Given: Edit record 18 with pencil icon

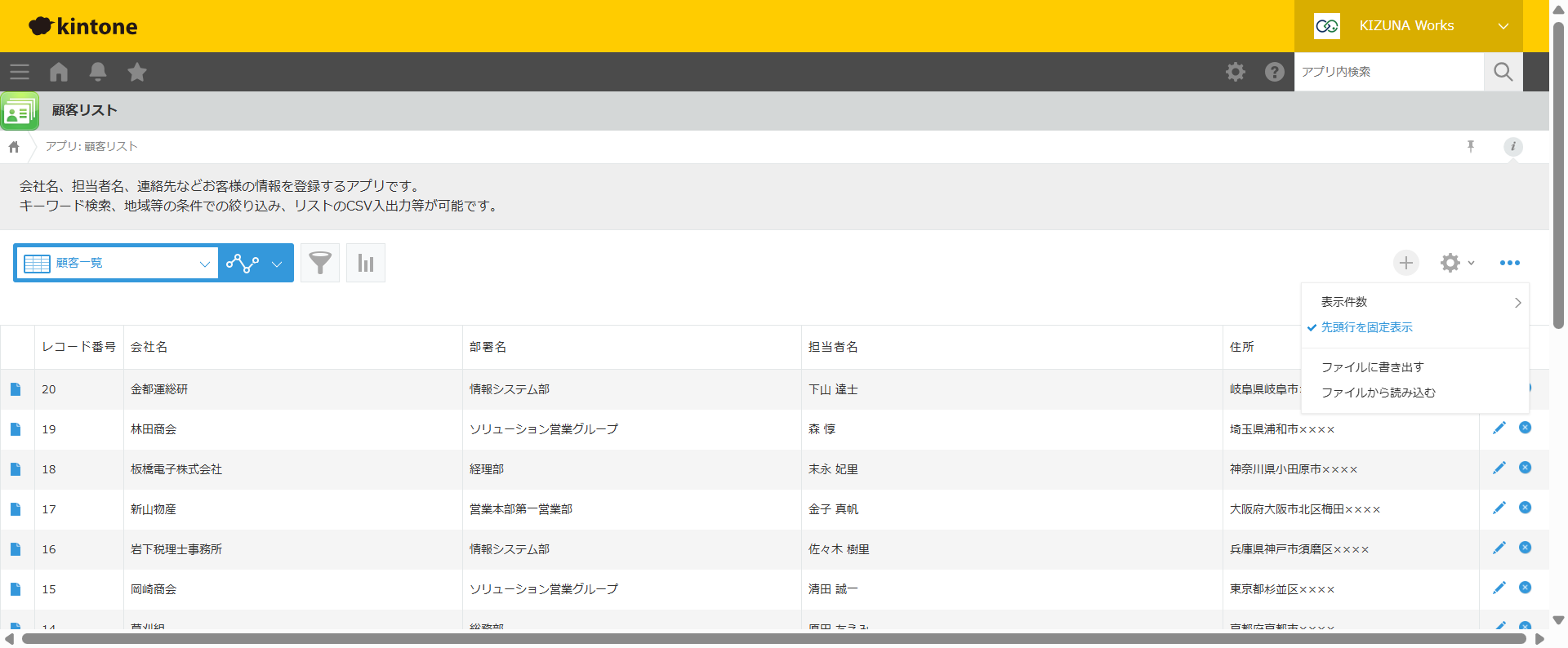Looking at the screenshot, I should click(x=1499, y=468).
